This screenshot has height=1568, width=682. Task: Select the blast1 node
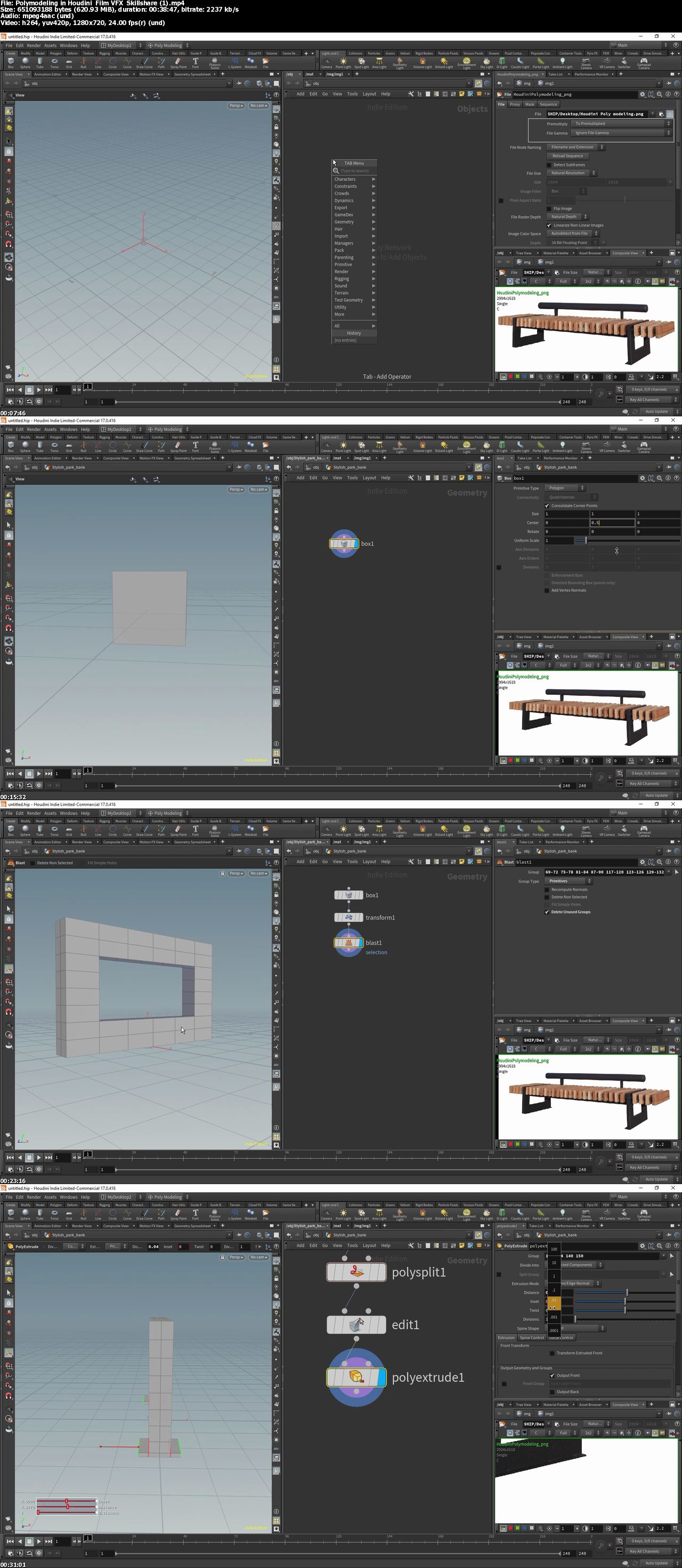point(348,942)
